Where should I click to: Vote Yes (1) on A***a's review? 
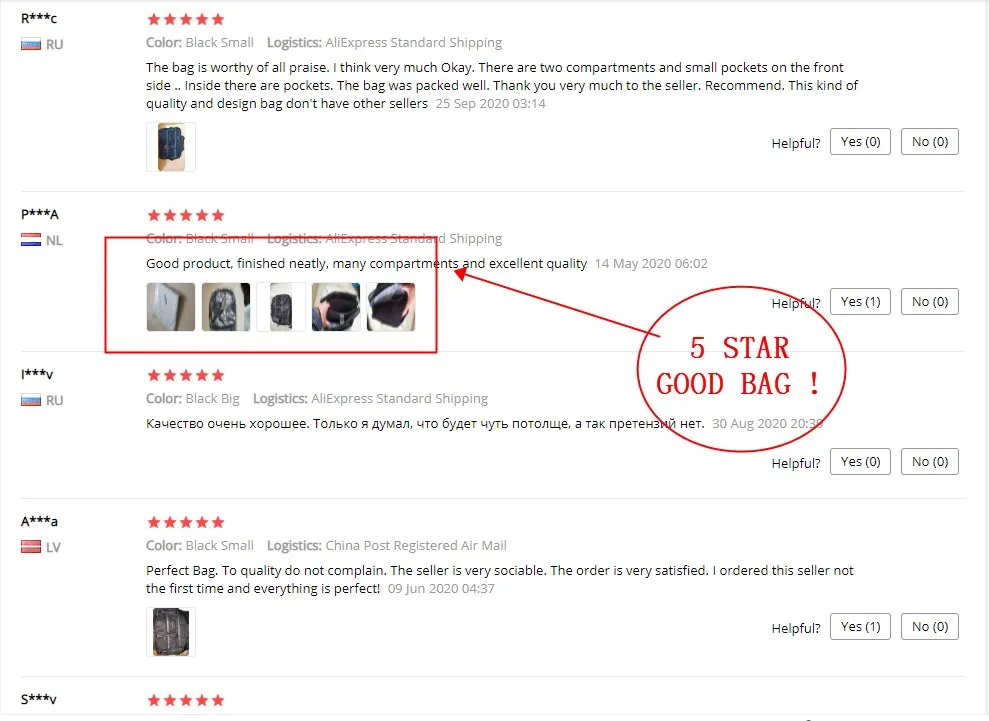tap(860, 627)
